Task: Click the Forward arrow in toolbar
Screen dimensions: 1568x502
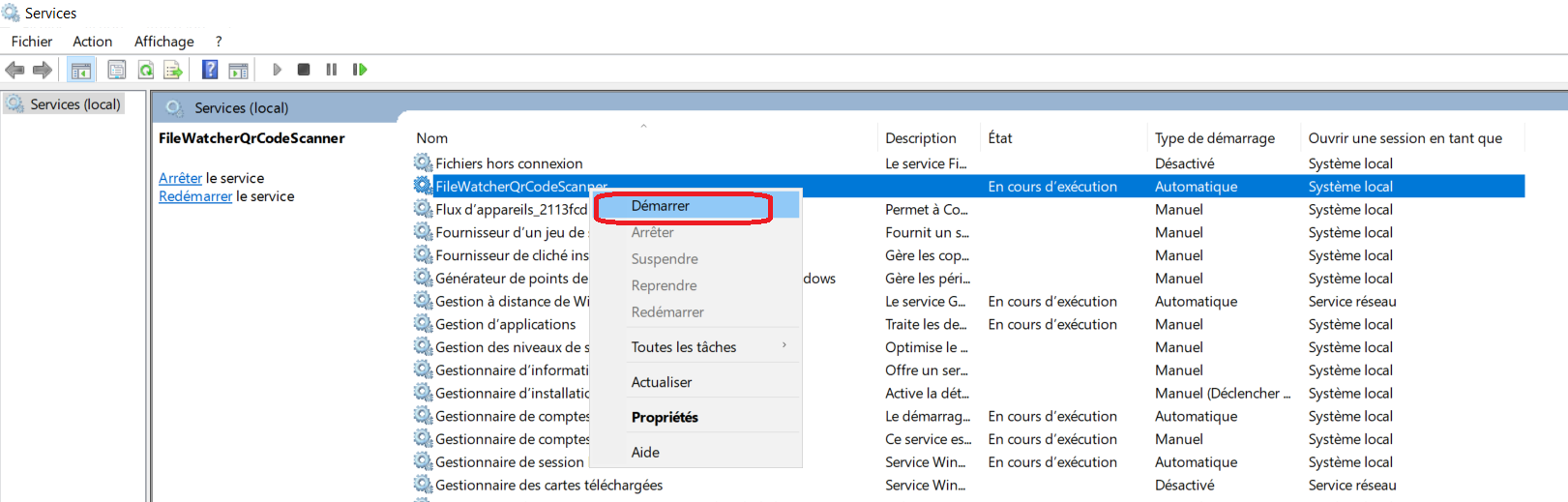Action: 43,70
